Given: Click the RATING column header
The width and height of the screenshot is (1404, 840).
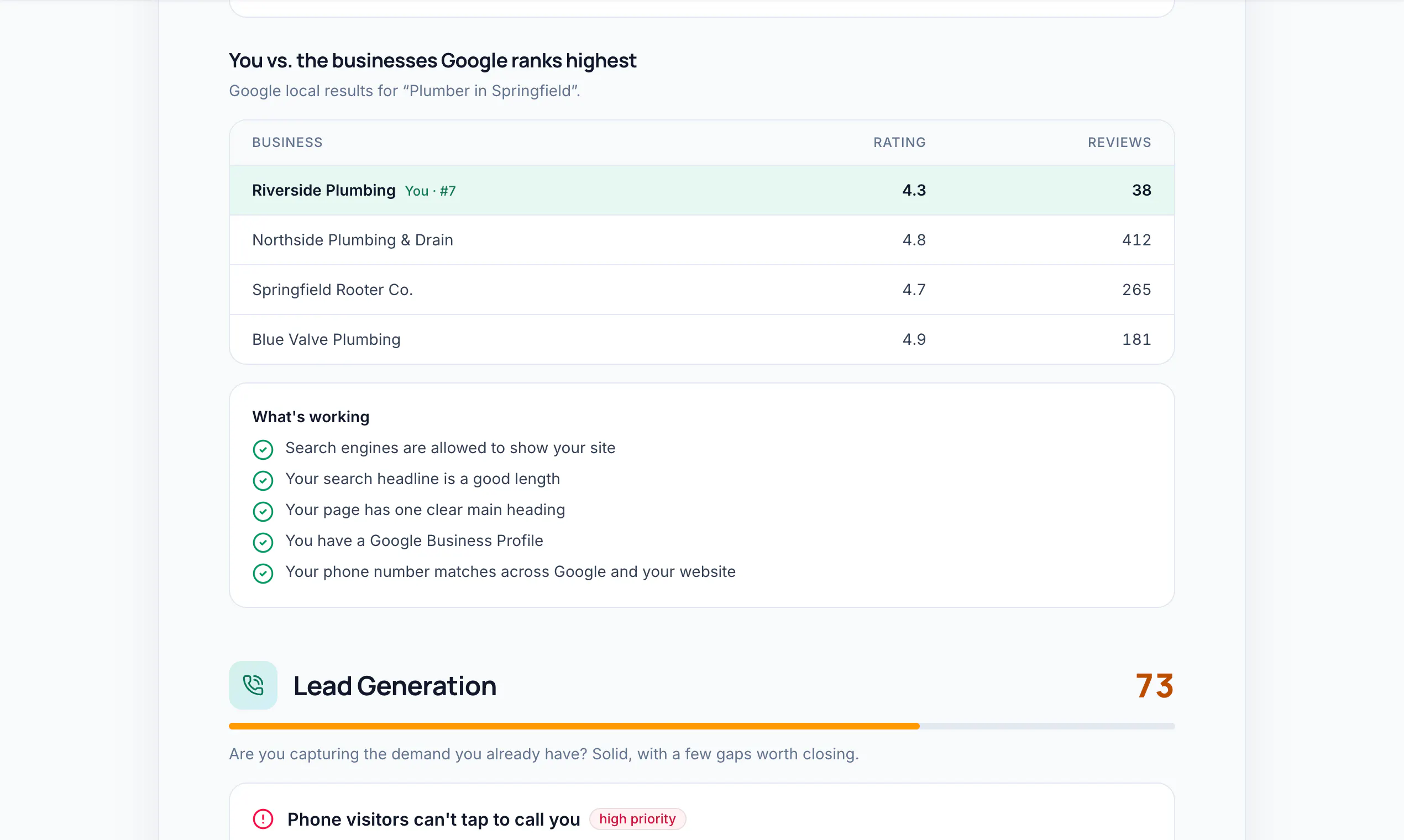Looking at the screenshot, I should [899, 142].
